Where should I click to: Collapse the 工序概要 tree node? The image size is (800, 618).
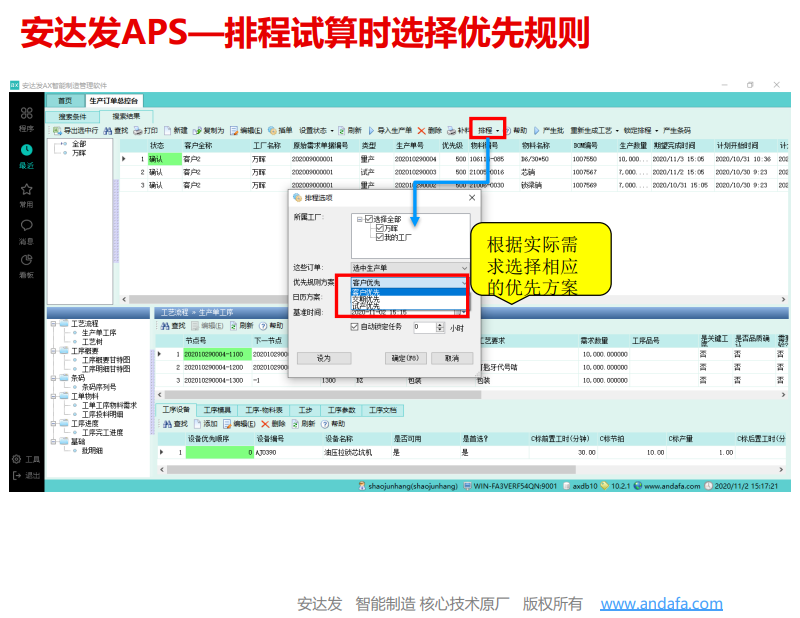tap(54, 351)
